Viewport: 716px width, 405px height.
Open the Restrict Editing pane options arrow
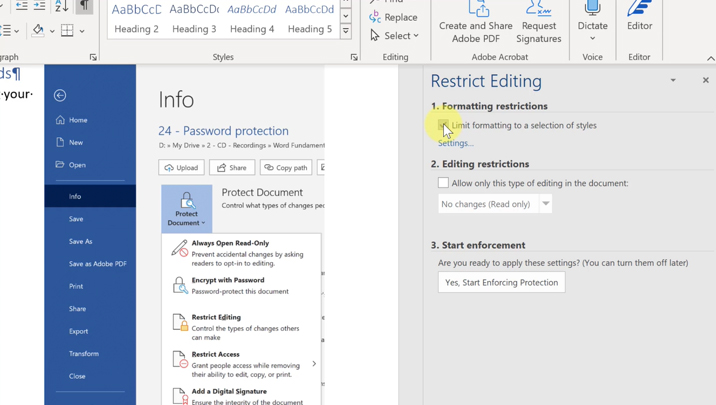pyautogui.click(x=673, y=80)
